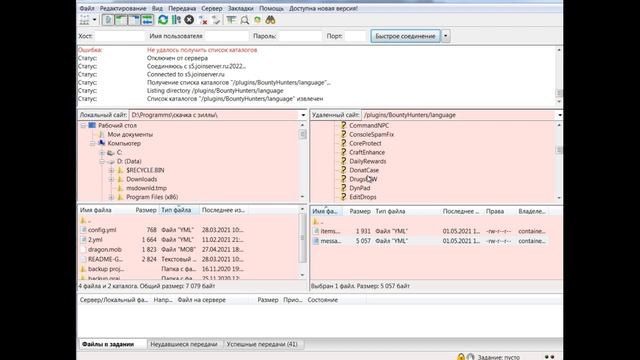Open the Закладки menu
The image size is (640, 360).
240,8
